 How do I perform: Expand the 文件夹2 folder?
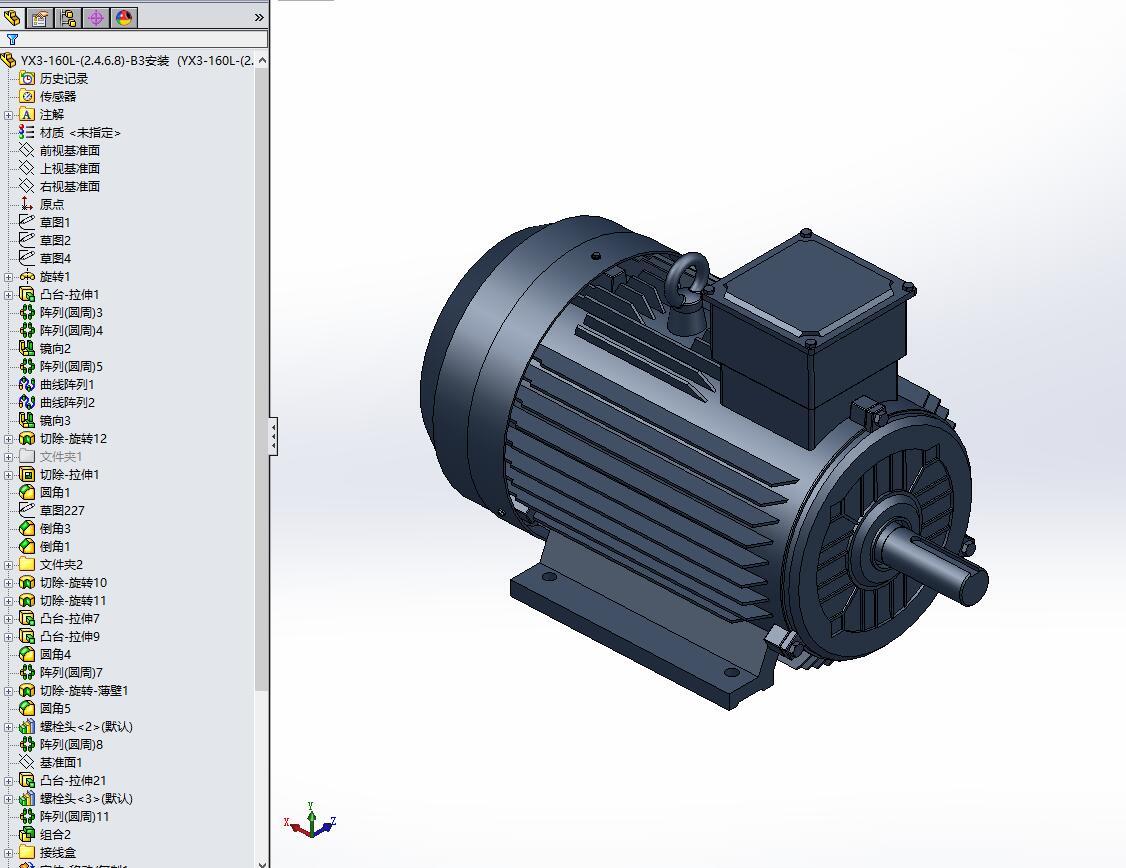tap(8, 565)
